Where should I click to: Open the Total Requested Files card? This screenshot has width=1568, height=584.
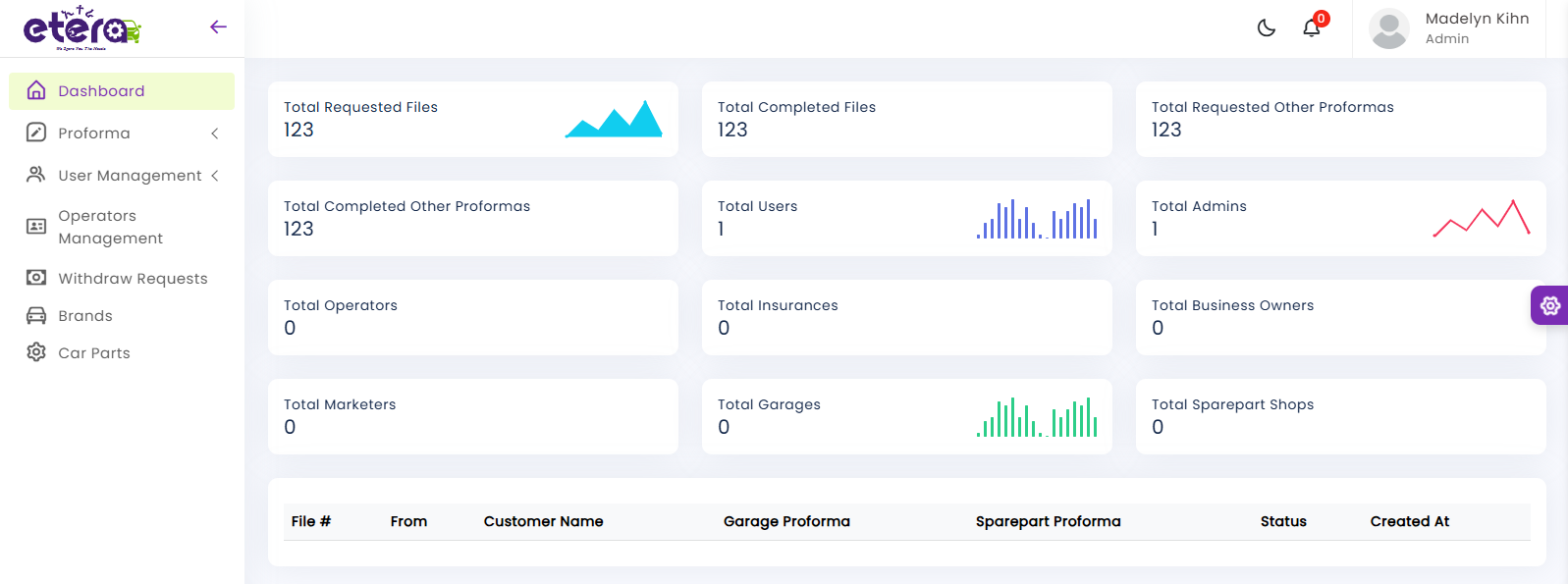pos(472,119)
